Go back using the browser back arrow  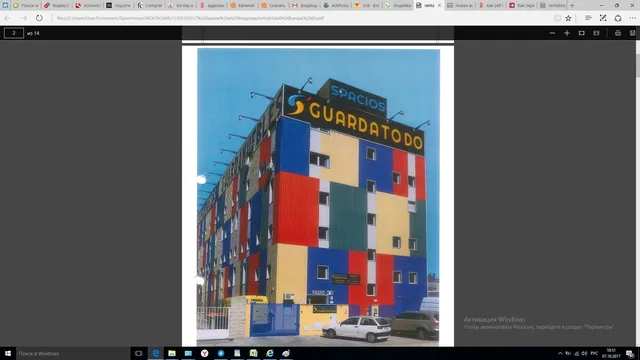(x=8, y=18)
